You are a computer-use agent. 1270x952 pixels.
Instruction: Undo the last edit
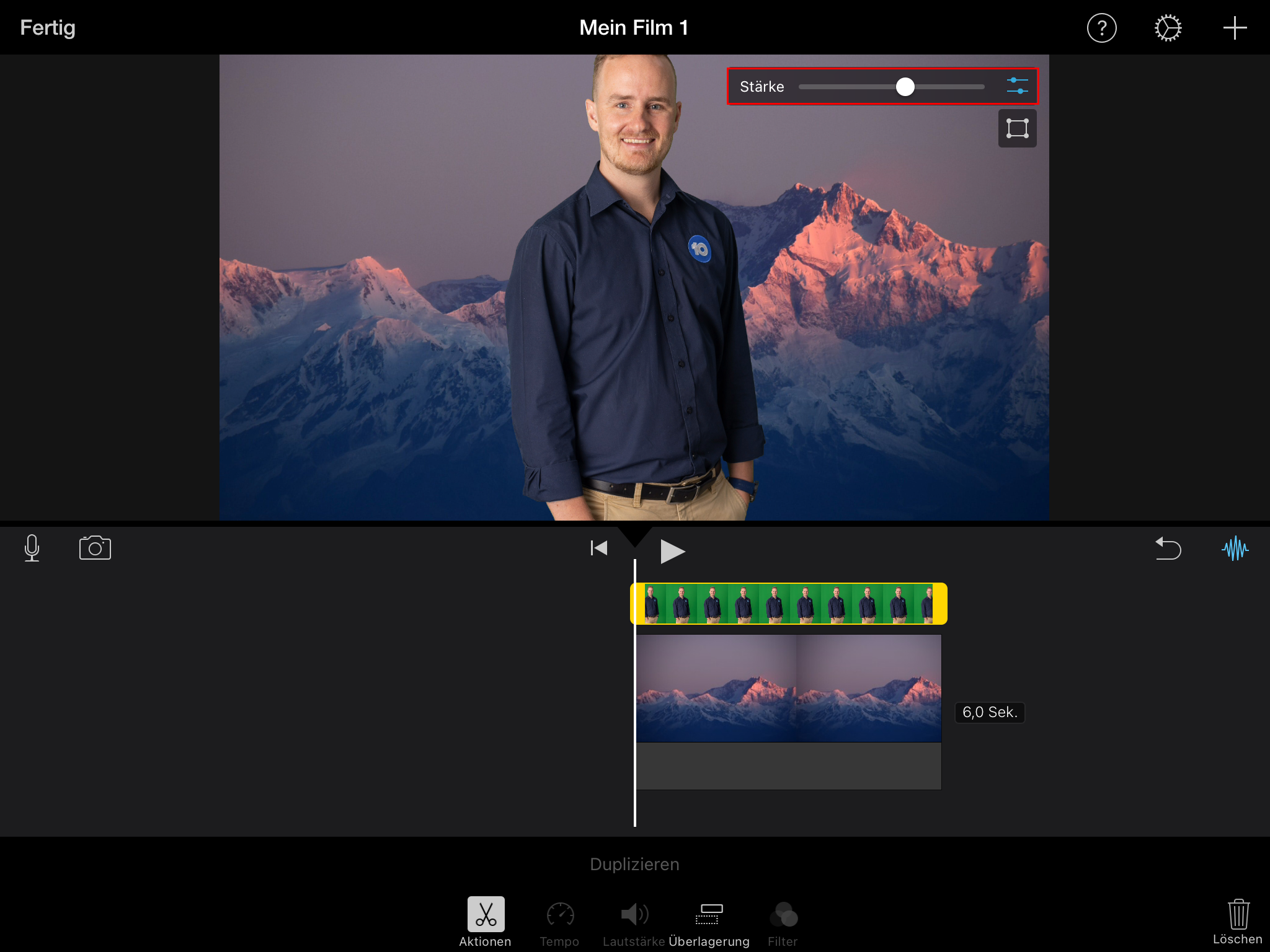pos(1168,549)
